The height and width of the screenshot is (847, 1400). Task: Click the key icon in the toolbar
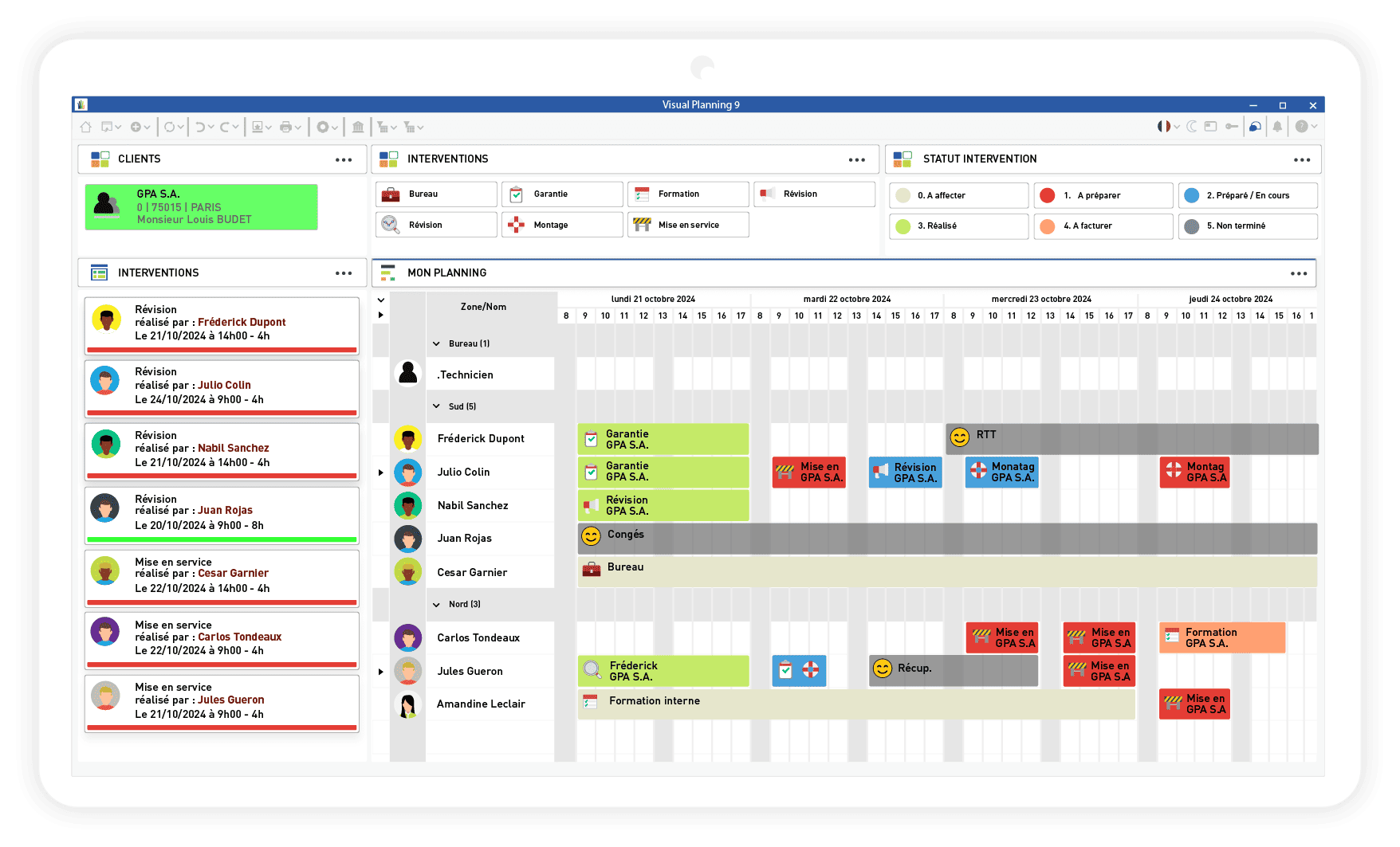click(x=1232, y=126)
